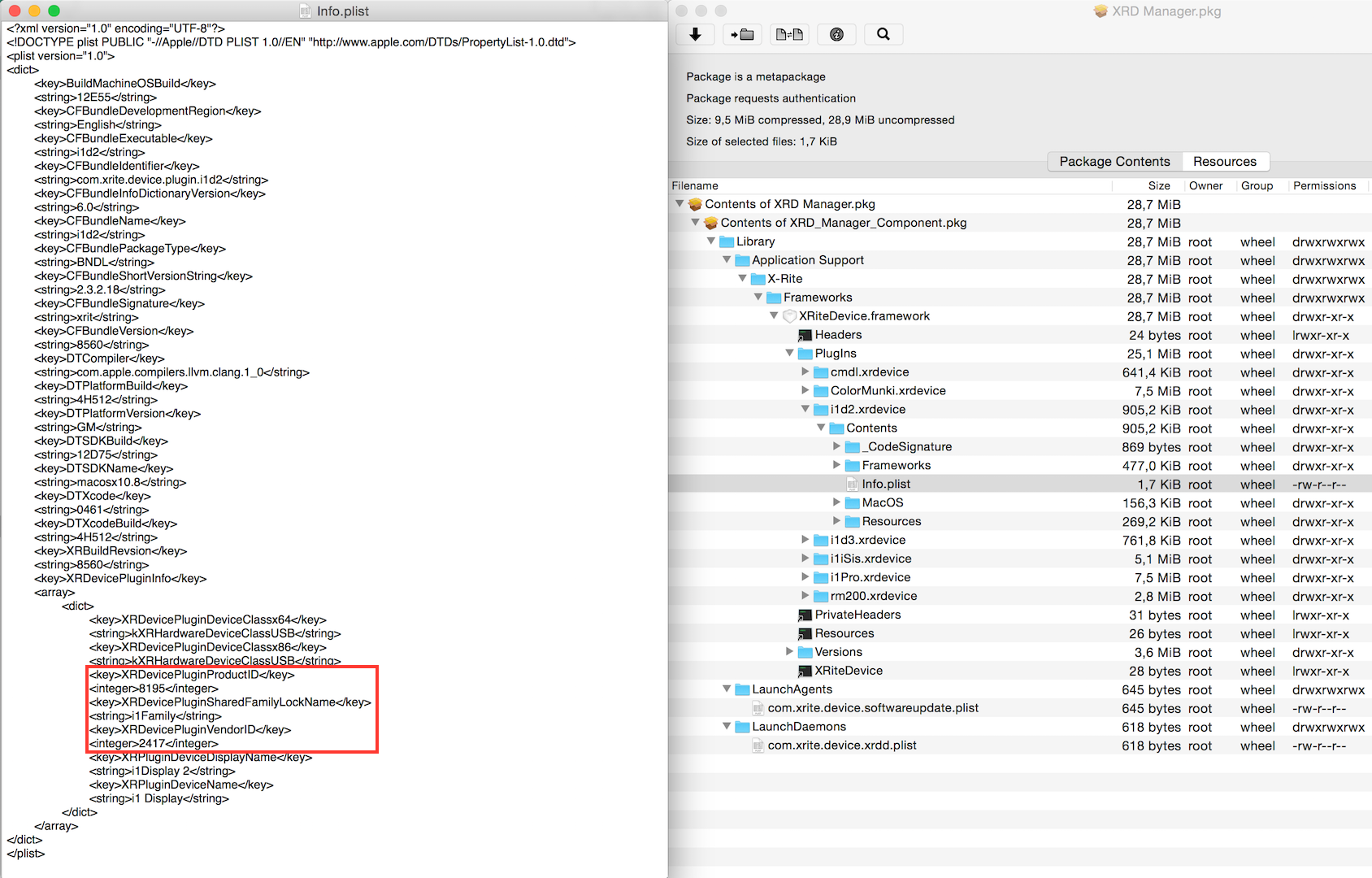1372x878 pixels.
Task: Click the 2.3.2.18 version string line
Action: [x=100, y=290]
